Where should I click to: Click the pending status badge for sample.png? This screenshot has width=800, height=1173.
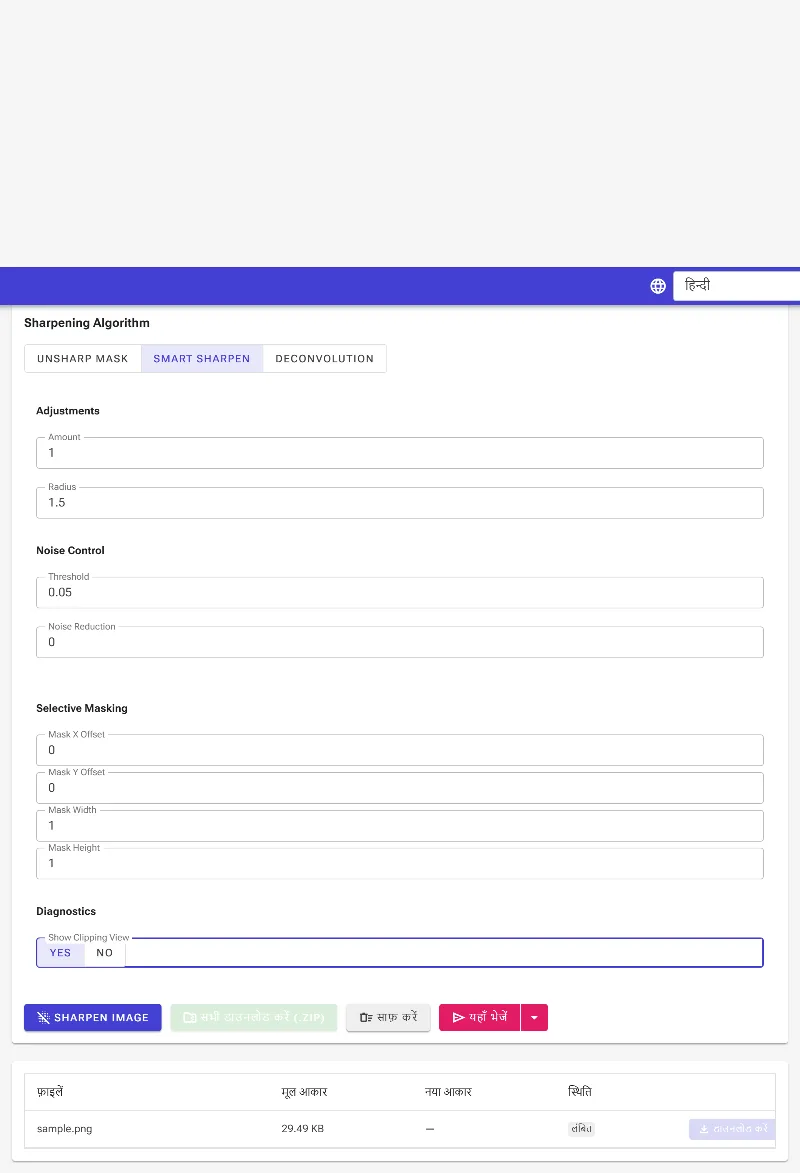pyautogui.click(x=581, y=1129)
